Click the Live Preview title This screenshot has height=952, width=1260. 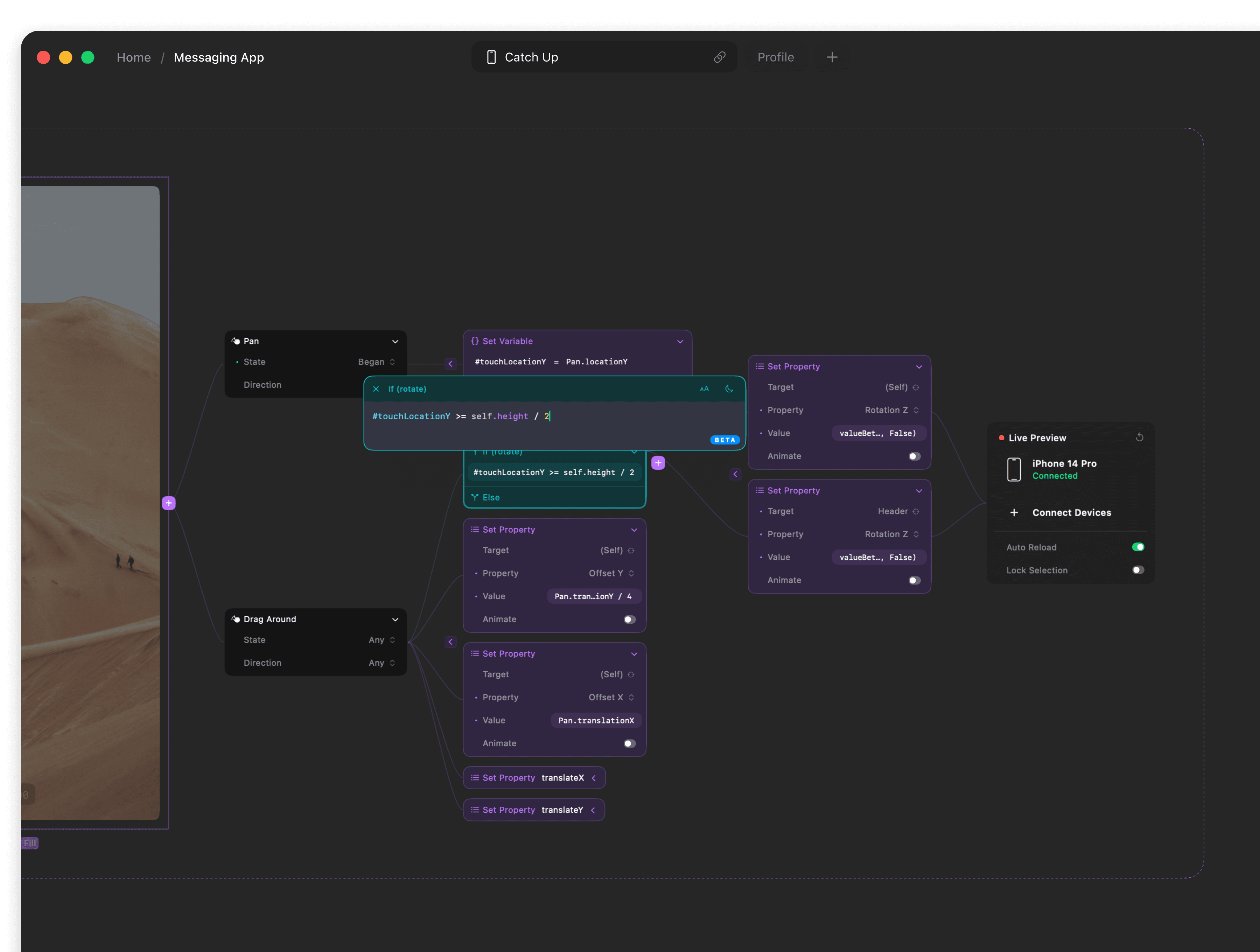[x=1037, y=437]
